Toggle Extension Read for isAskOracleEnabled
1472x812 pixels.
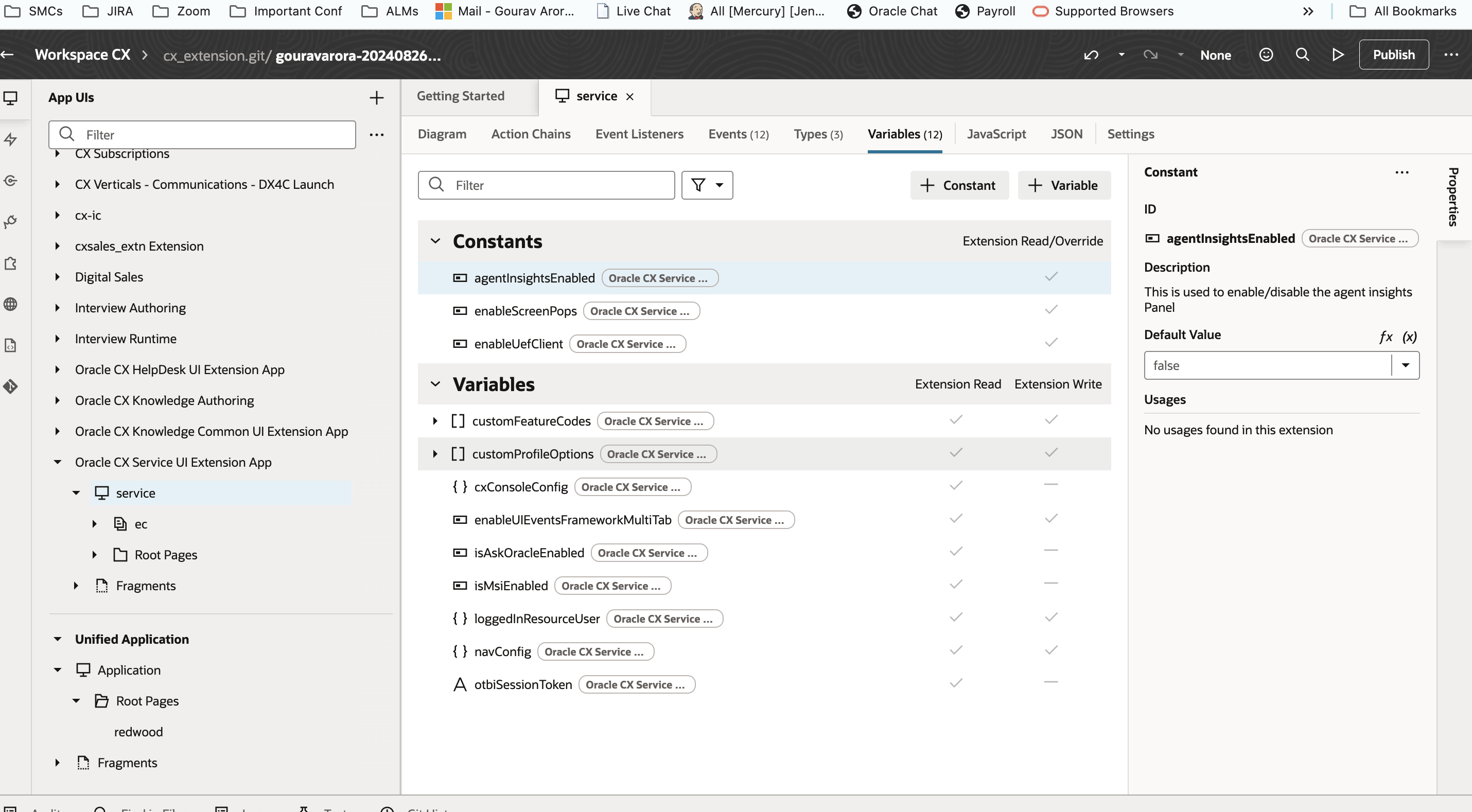coord(956,552)
